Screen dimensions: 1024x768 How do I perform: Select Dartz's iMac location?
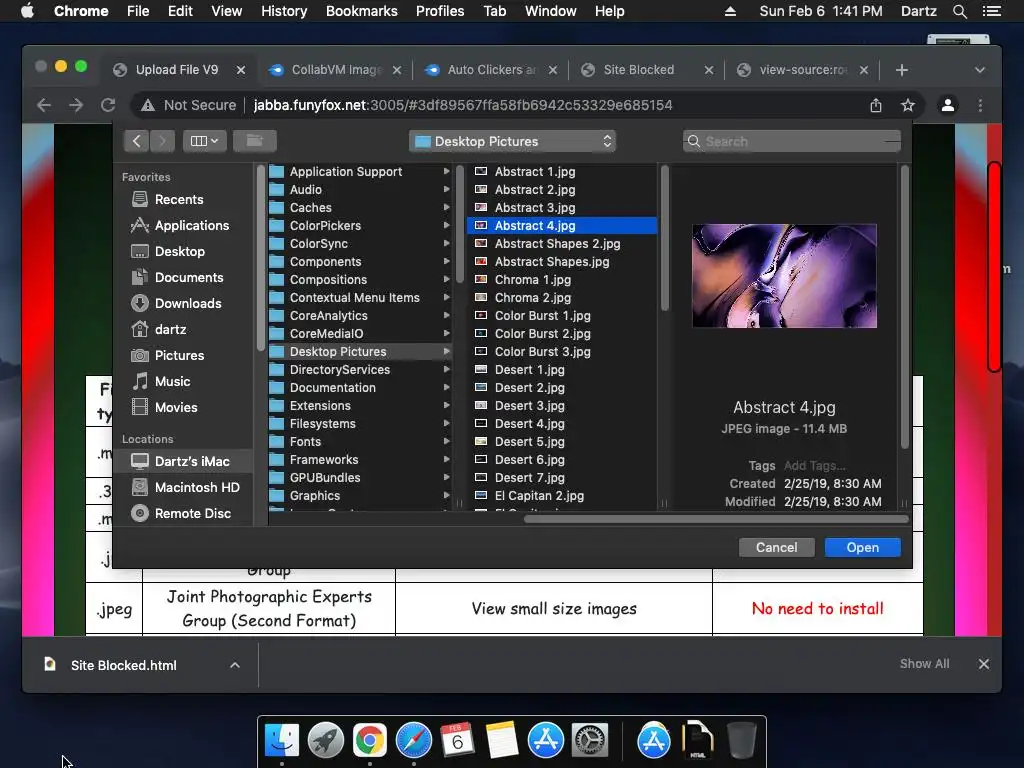(183, 461)
